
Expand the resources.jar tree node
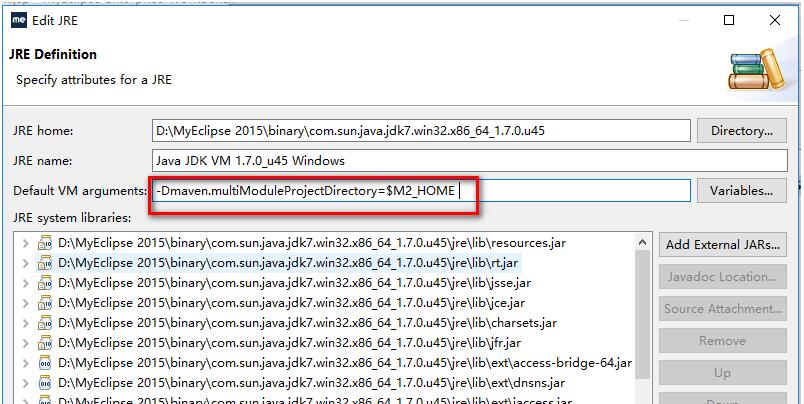tap(26, 243)
